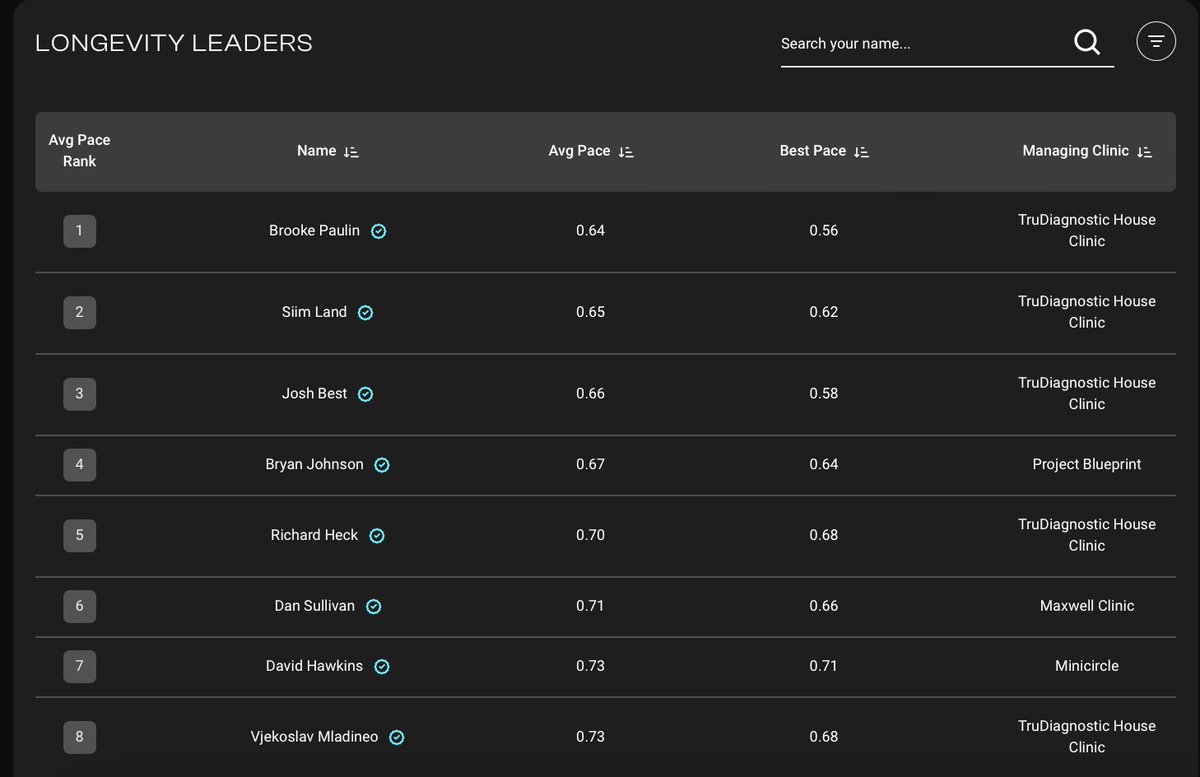Click Best Pace value 0.56
Viewport: 1200px width, 777px height.
[x=824, y=231]
